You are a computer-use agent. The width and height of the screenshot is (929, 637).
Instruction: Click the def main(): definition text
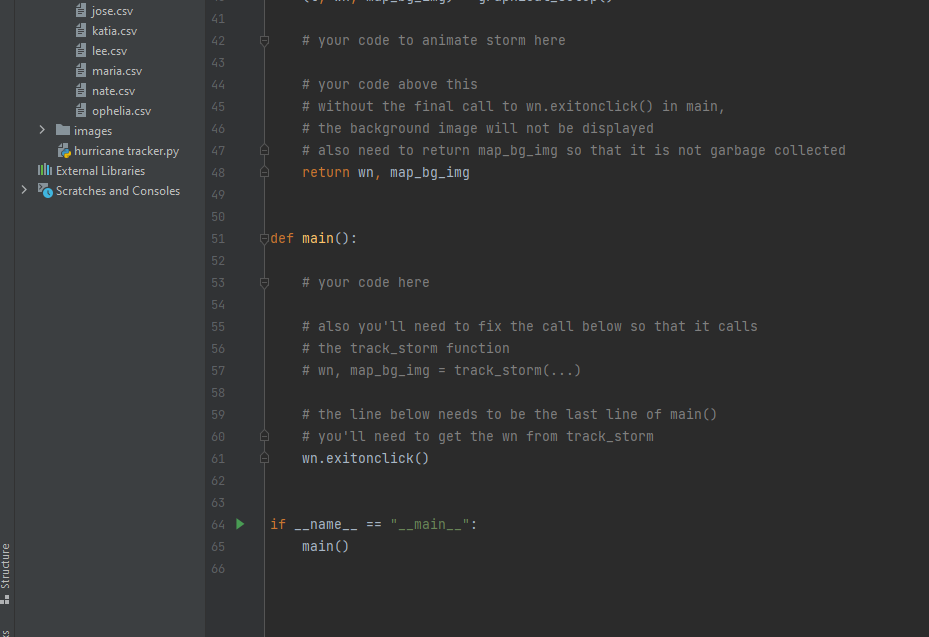point(313,239)
